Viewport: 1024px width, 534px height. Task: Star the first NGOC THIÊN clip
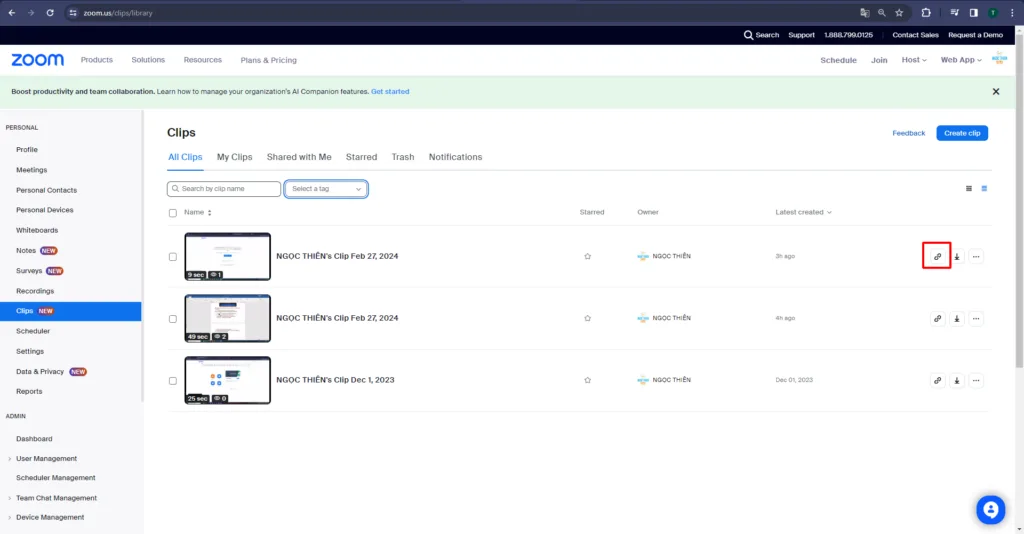(x=587, y=257)
